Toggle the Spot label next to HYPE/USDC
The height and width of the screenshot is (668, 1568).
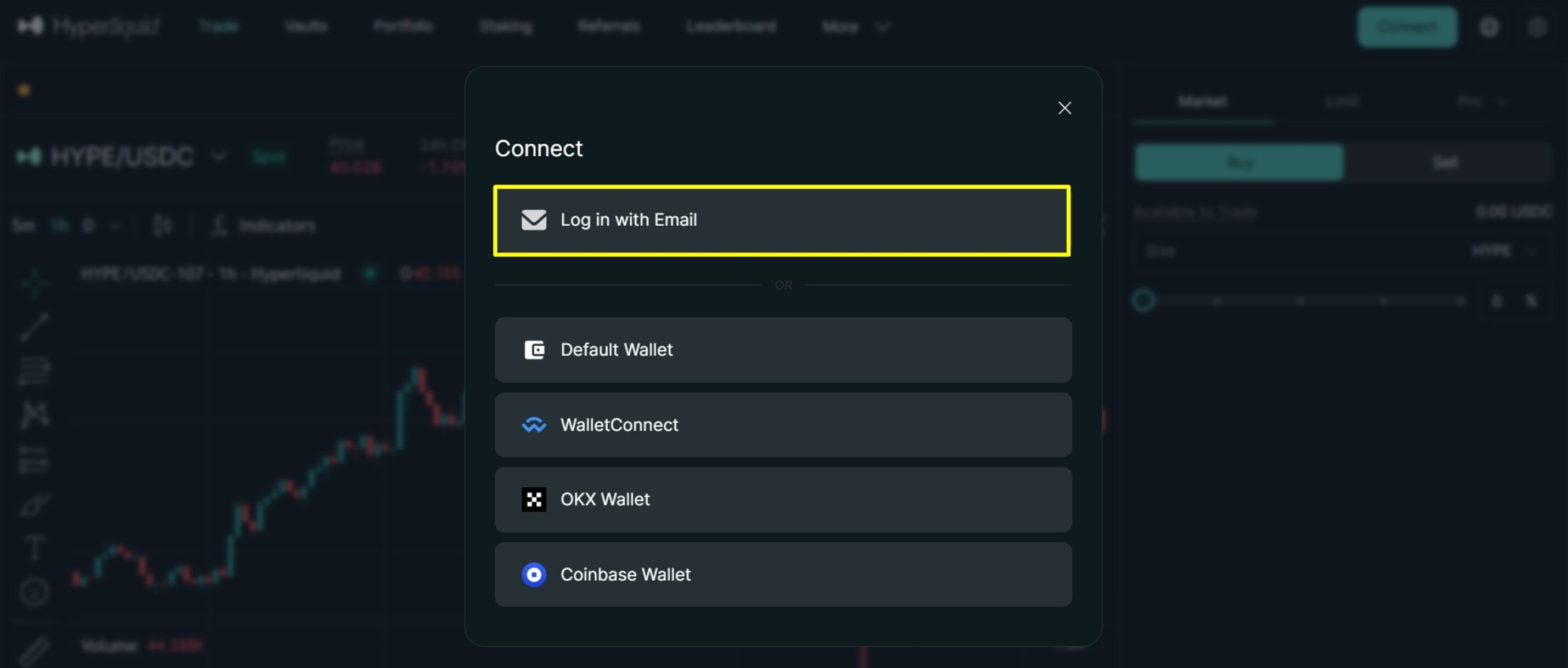point(270,156)
